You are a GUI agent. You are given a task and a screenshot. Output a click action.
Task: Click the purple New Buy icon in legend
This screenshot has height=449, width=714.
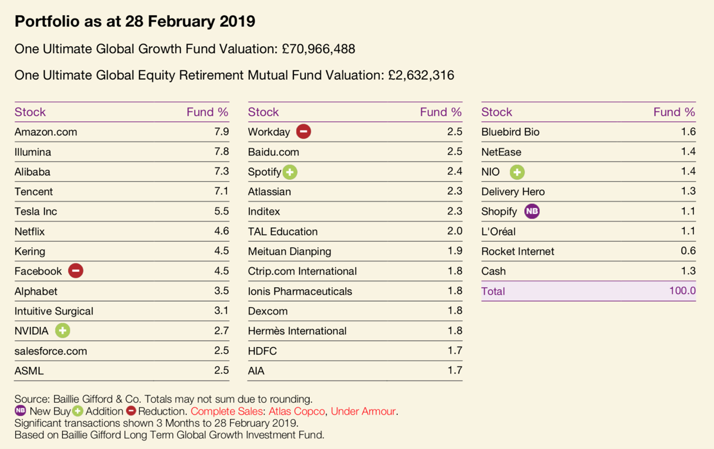(x=21, y=410)
